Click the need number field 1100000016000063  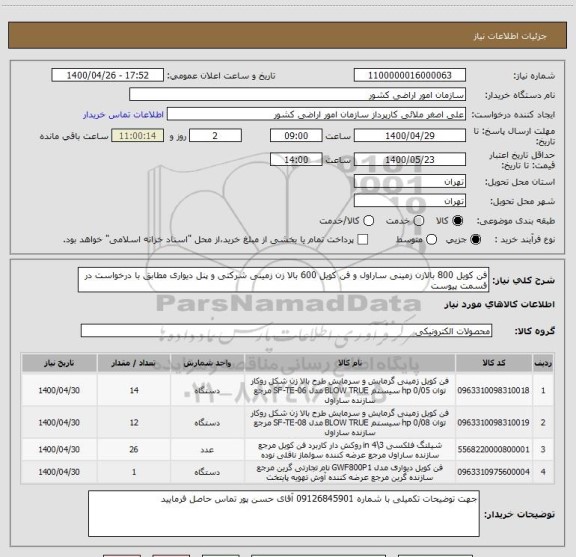click(410, 75)
